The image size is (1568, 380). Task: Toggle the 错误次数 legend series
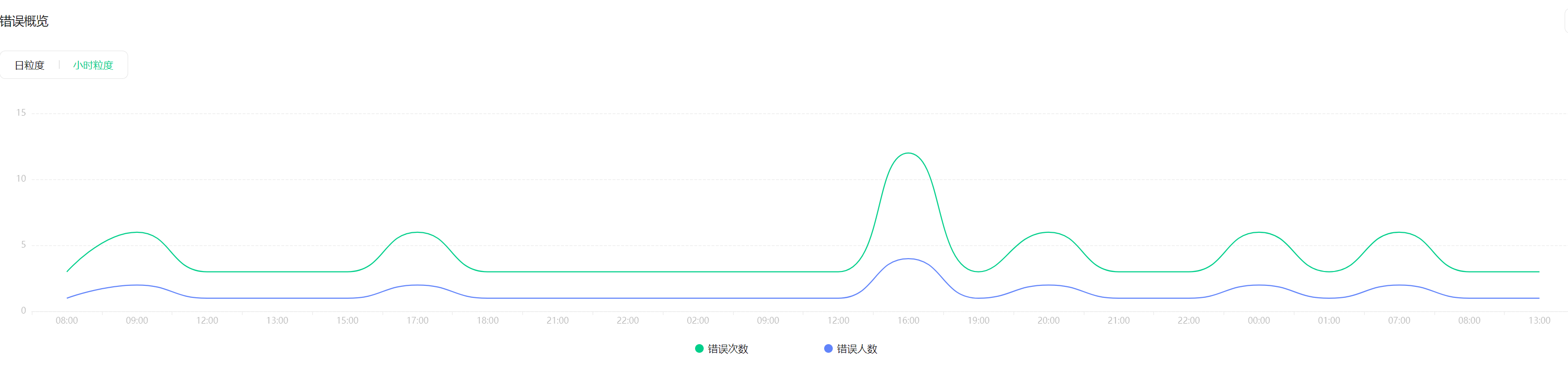(722, 349)
